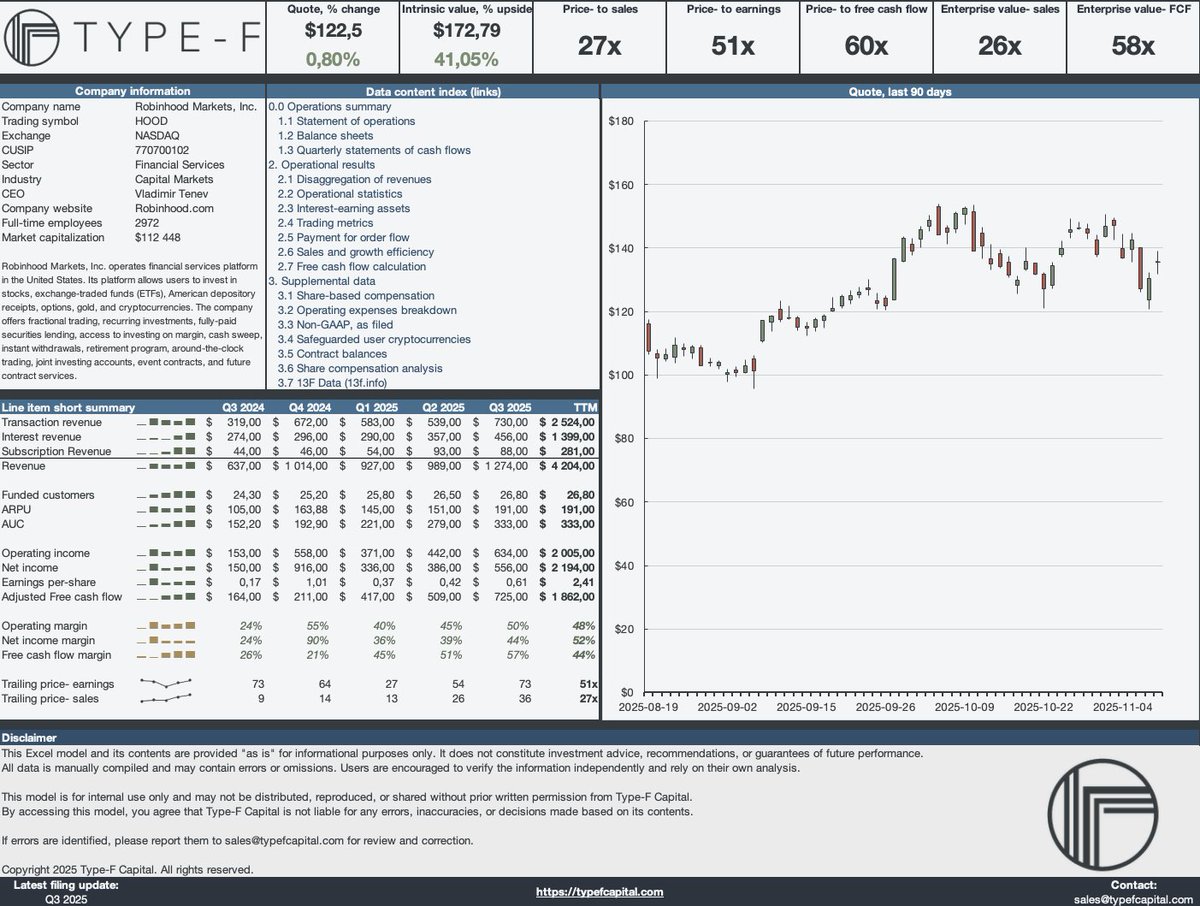Screen dimensions: 1200x906
Task: Open the 1.1 Statement of operations link
Action: pos(346,121)
